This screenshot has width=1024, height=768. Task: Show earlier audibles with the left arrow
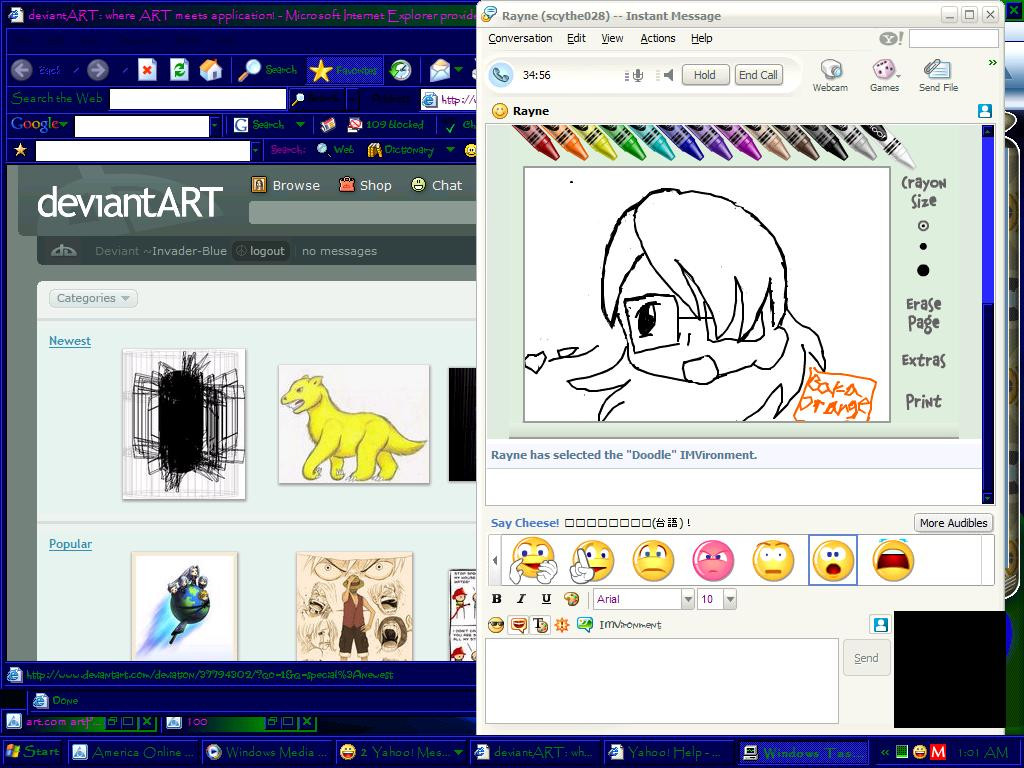coord(495,560)
